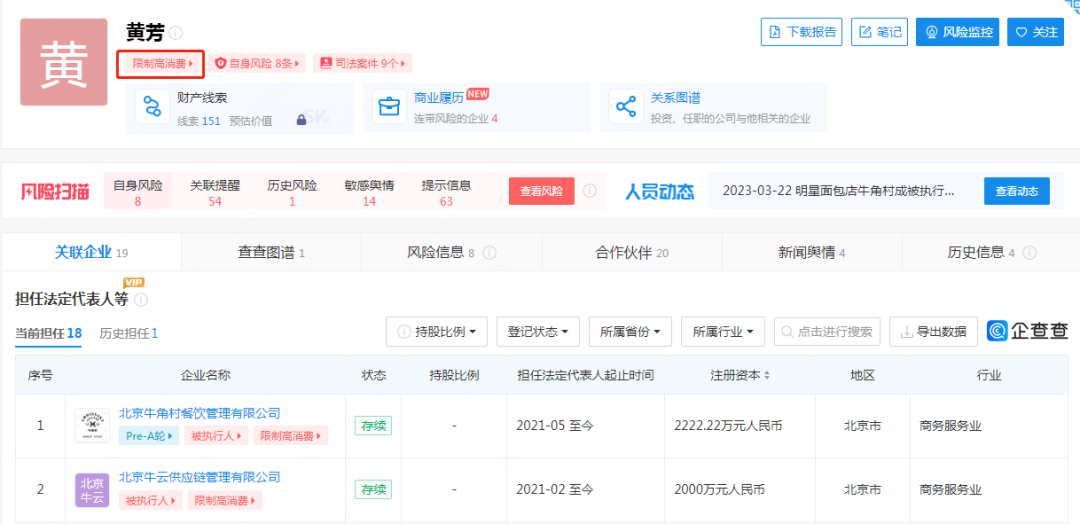Select the 历史担任 sub-tab
Viewport: 1080px width, 524px height.
(x=128, y=333)
